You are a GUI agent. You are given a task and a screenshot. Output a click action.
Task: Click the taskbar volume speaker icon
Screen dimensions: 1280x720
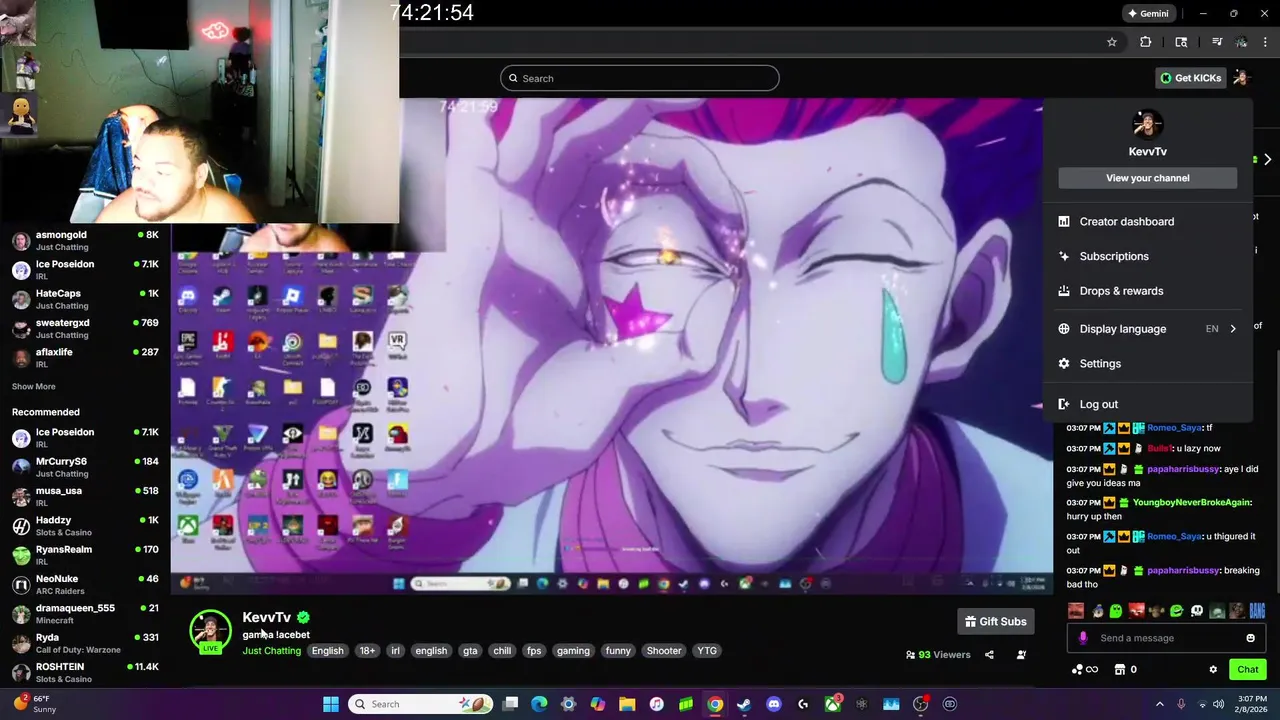(1218, 704)
